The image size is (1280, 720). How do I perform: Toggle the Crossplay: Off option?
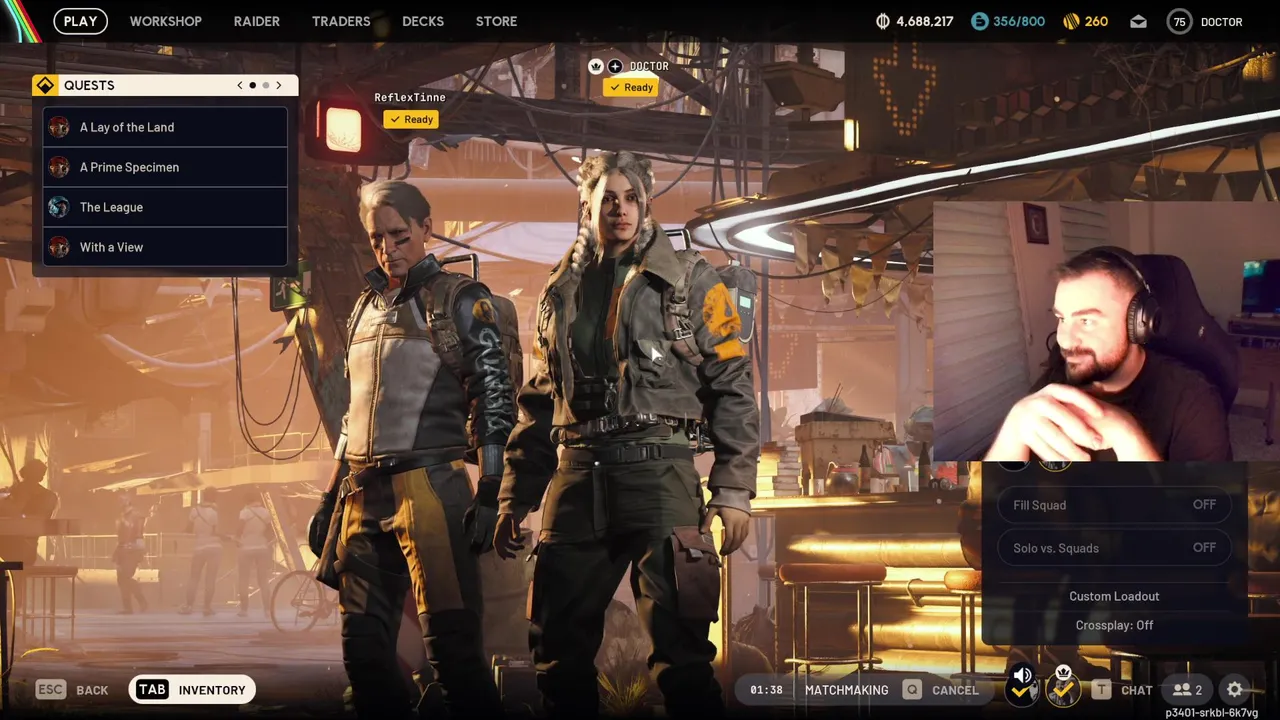pos(1114,625)
